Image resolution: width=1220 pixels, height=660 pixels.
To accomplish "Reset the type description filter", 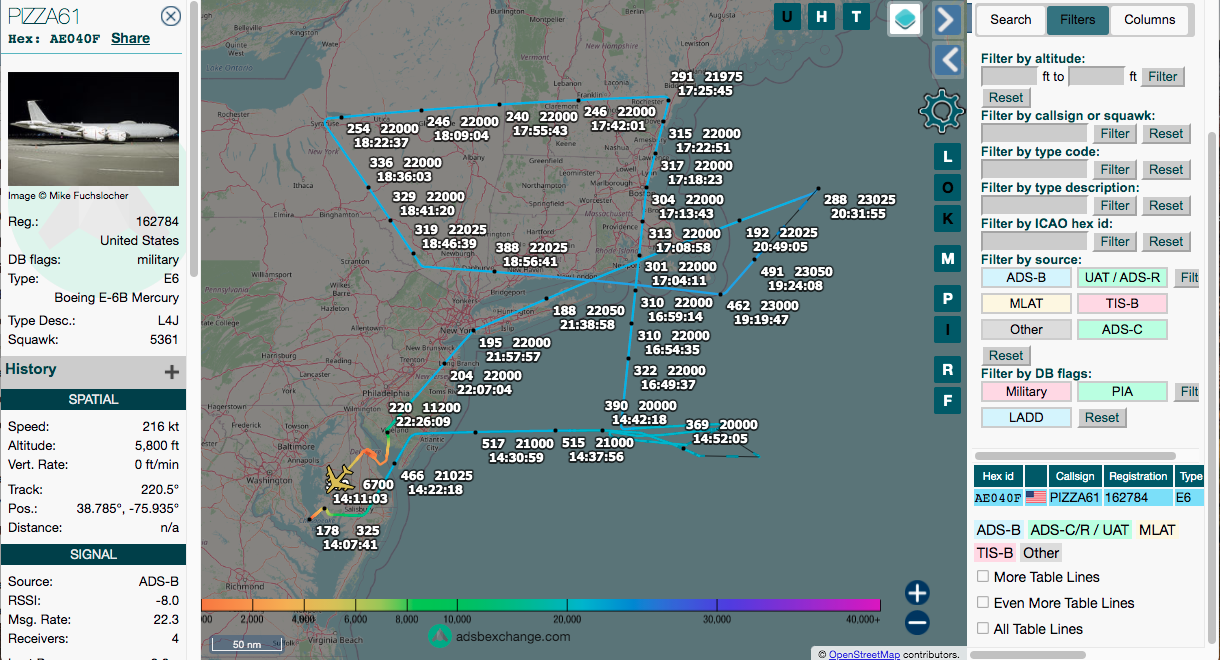I will coord(1166,206).
